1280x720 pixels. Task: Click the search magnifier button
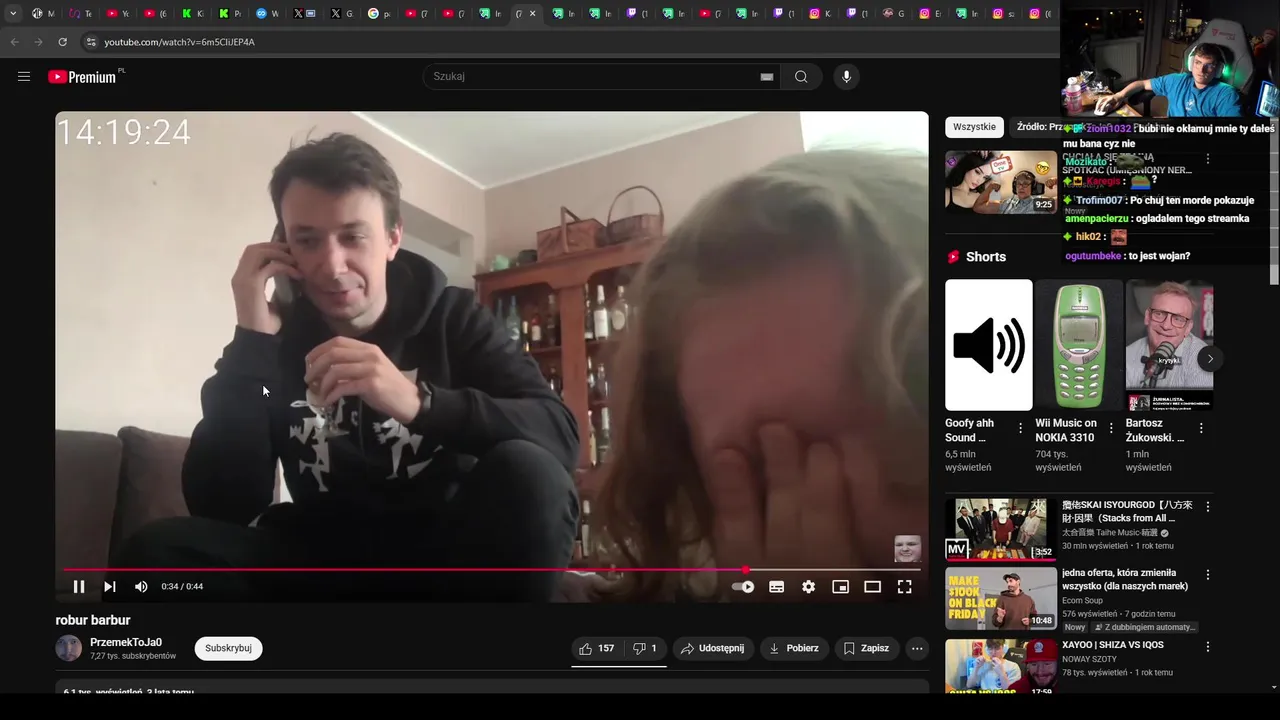coord(801,77)
